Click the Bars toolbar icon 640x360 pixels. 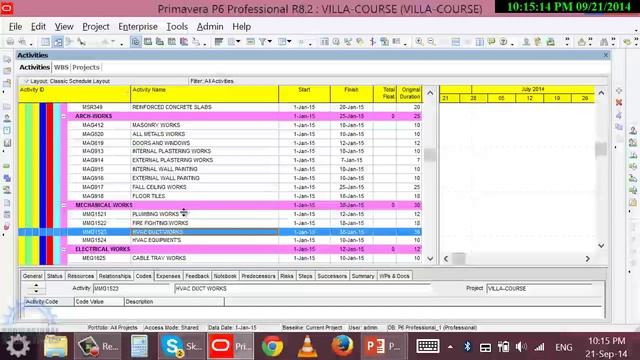(x=219, y=41)
